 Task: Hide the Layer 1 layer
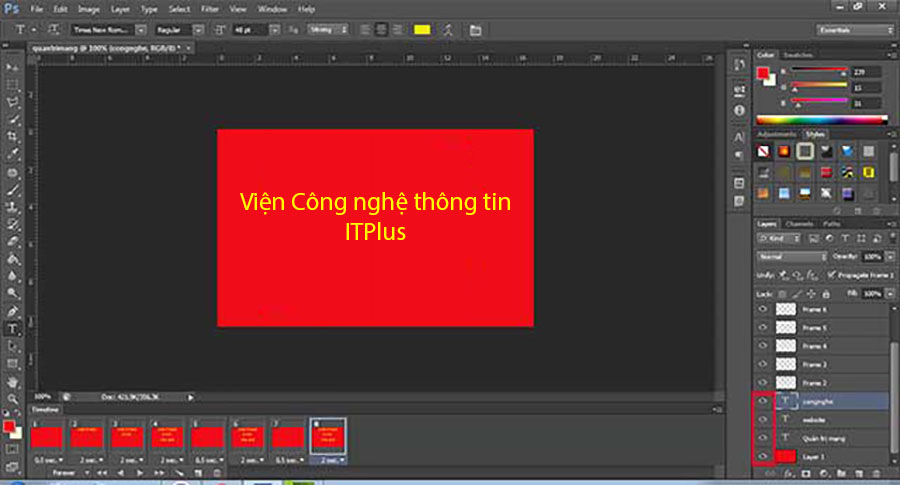pos(762,456)
